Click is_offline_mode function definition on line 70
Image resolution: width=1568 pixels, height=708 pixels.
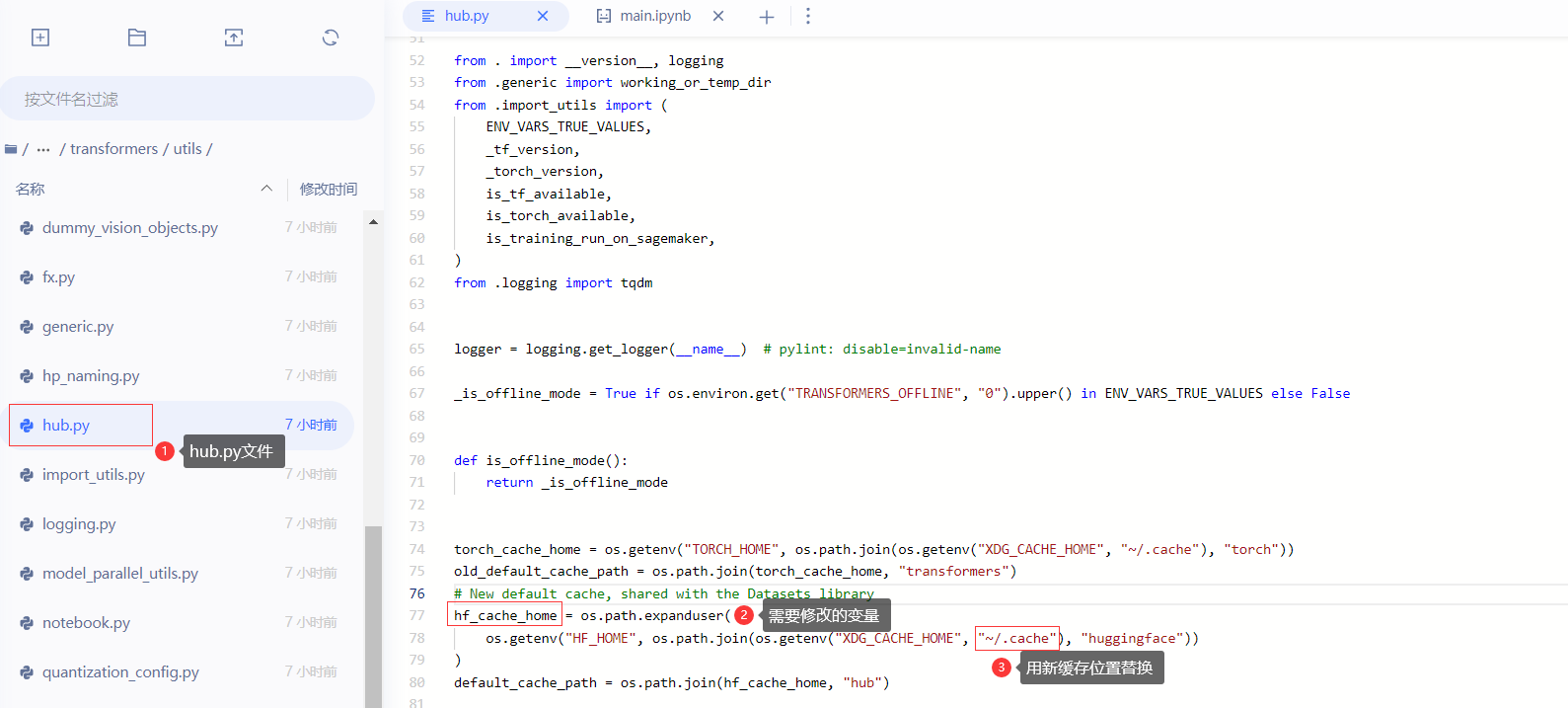click(541, 460)
